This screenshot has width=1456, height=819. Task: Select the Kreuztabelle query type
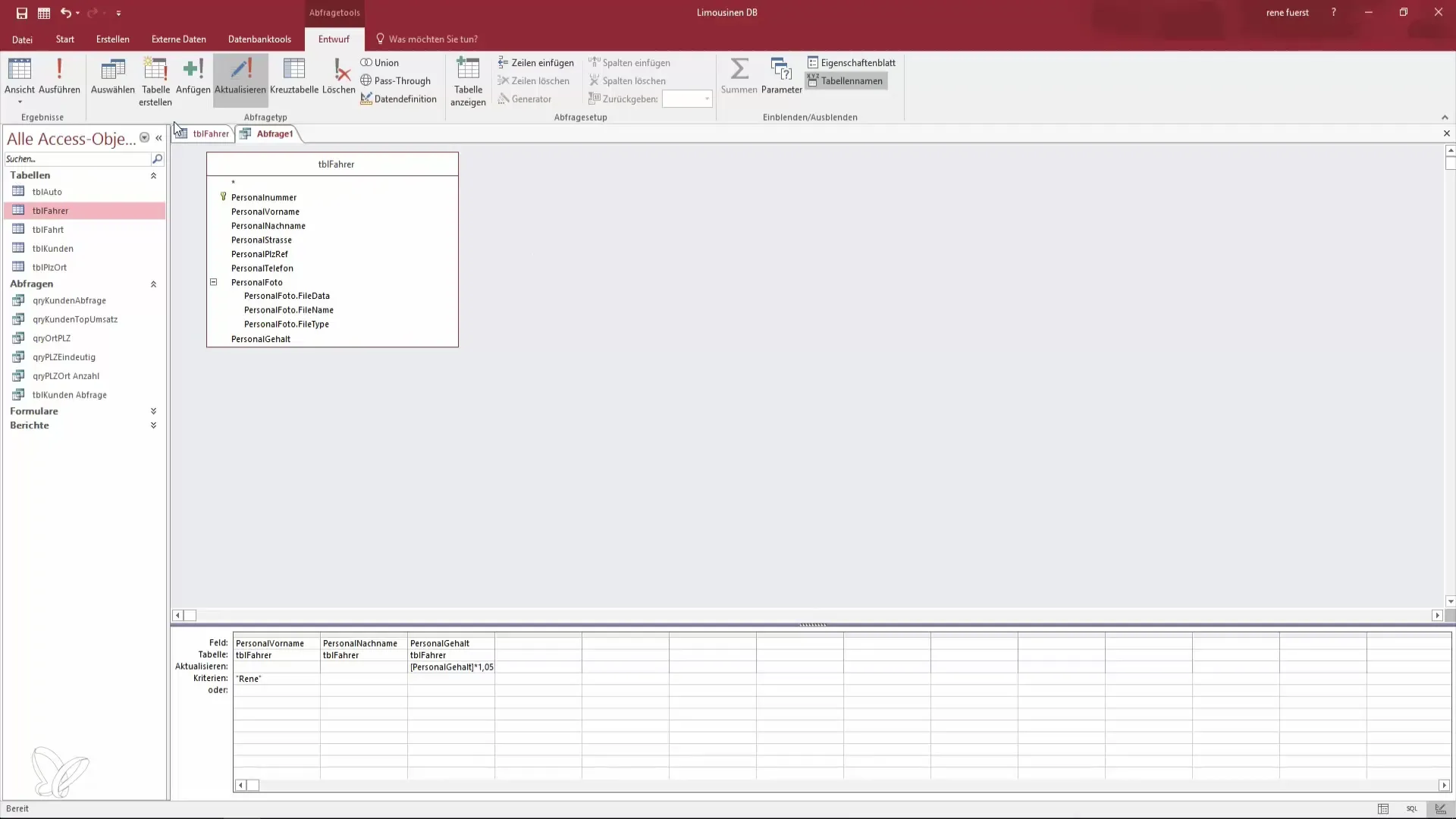tap(293, 76)
